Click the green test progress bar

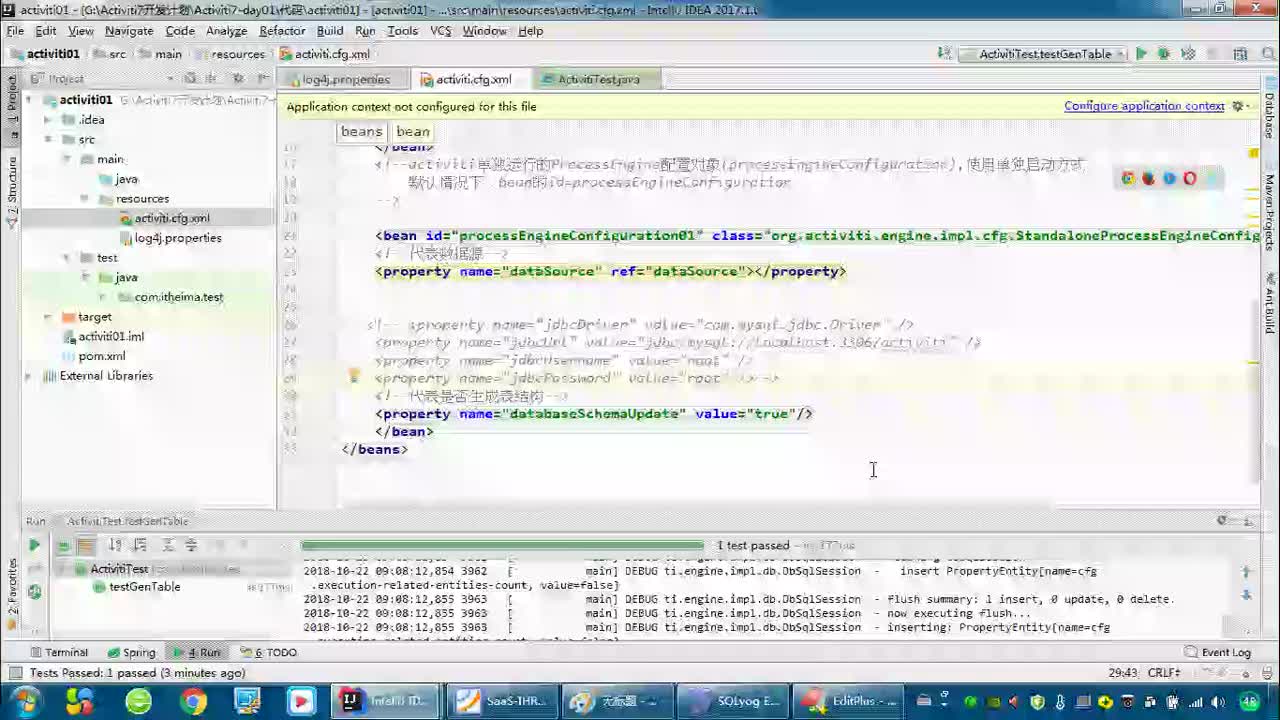click(x=501, y=546)
